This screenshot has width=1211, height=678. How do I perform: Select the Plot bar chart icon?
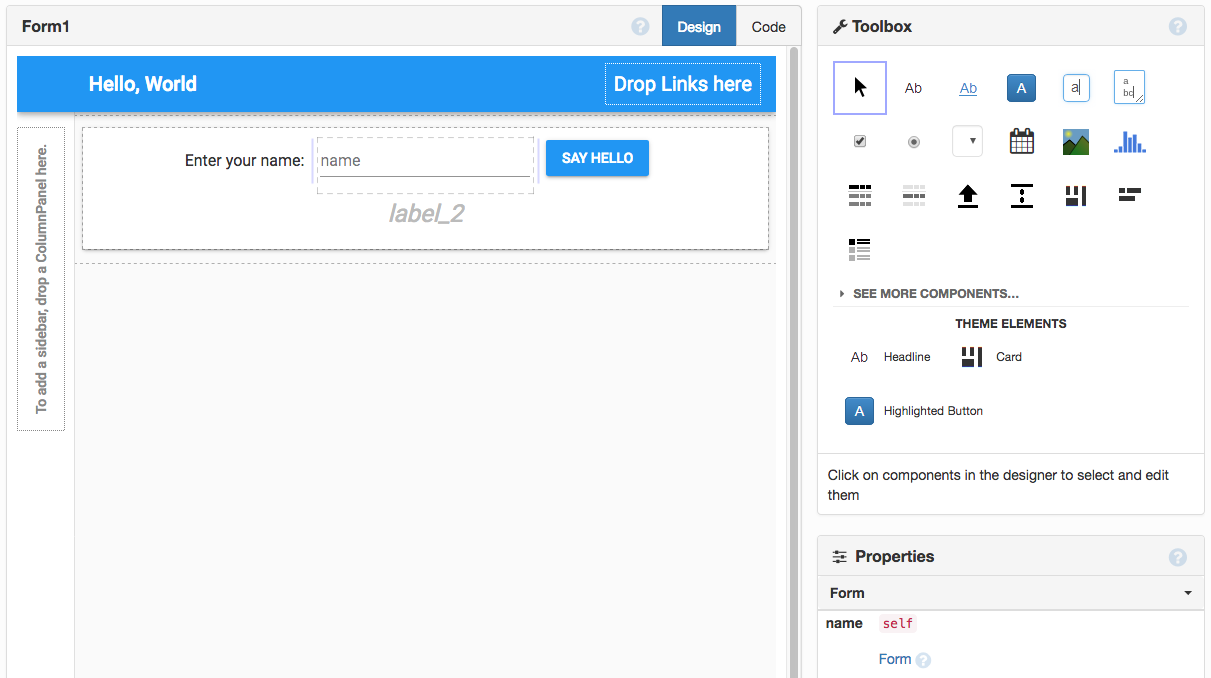click(1129, 142)
